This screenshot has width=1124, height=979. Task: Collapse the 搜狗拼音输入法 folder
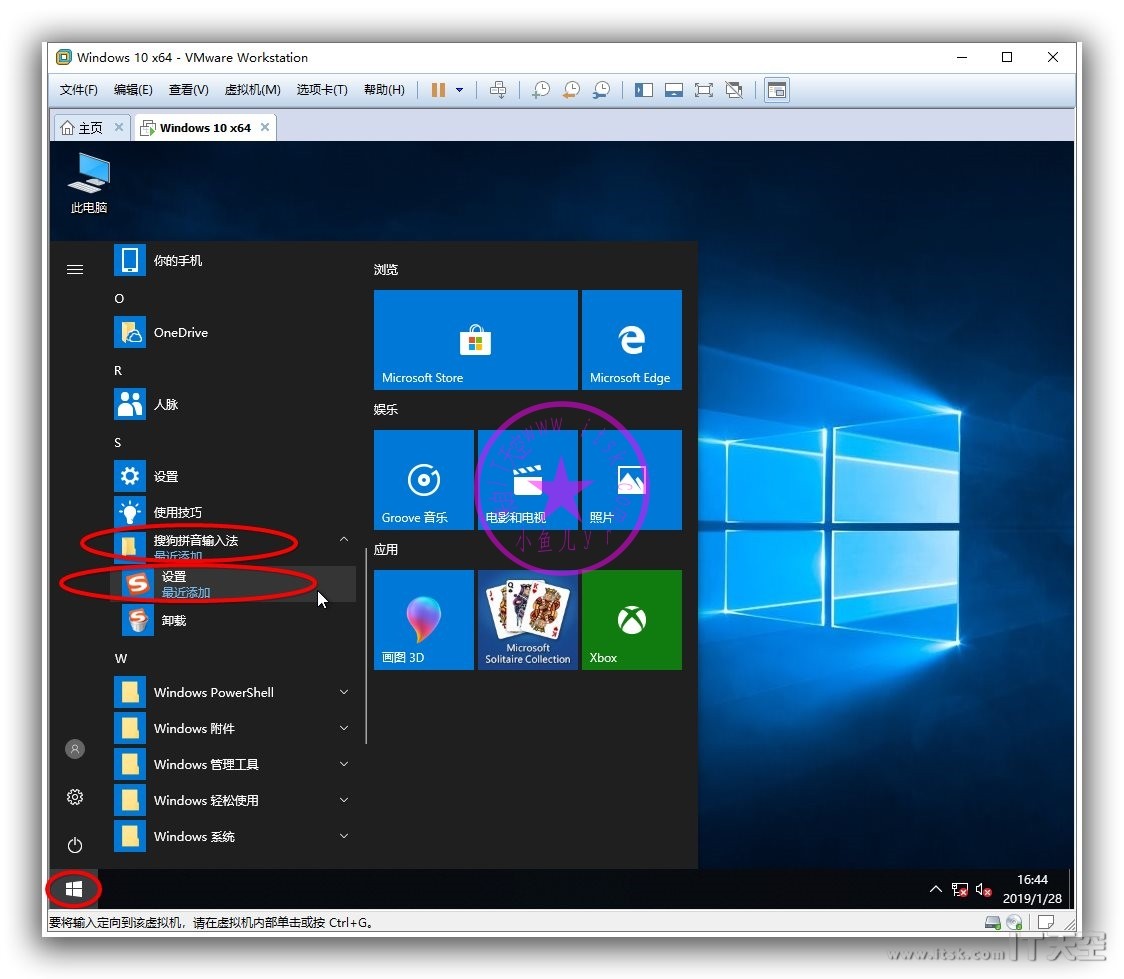pos(234,546)
